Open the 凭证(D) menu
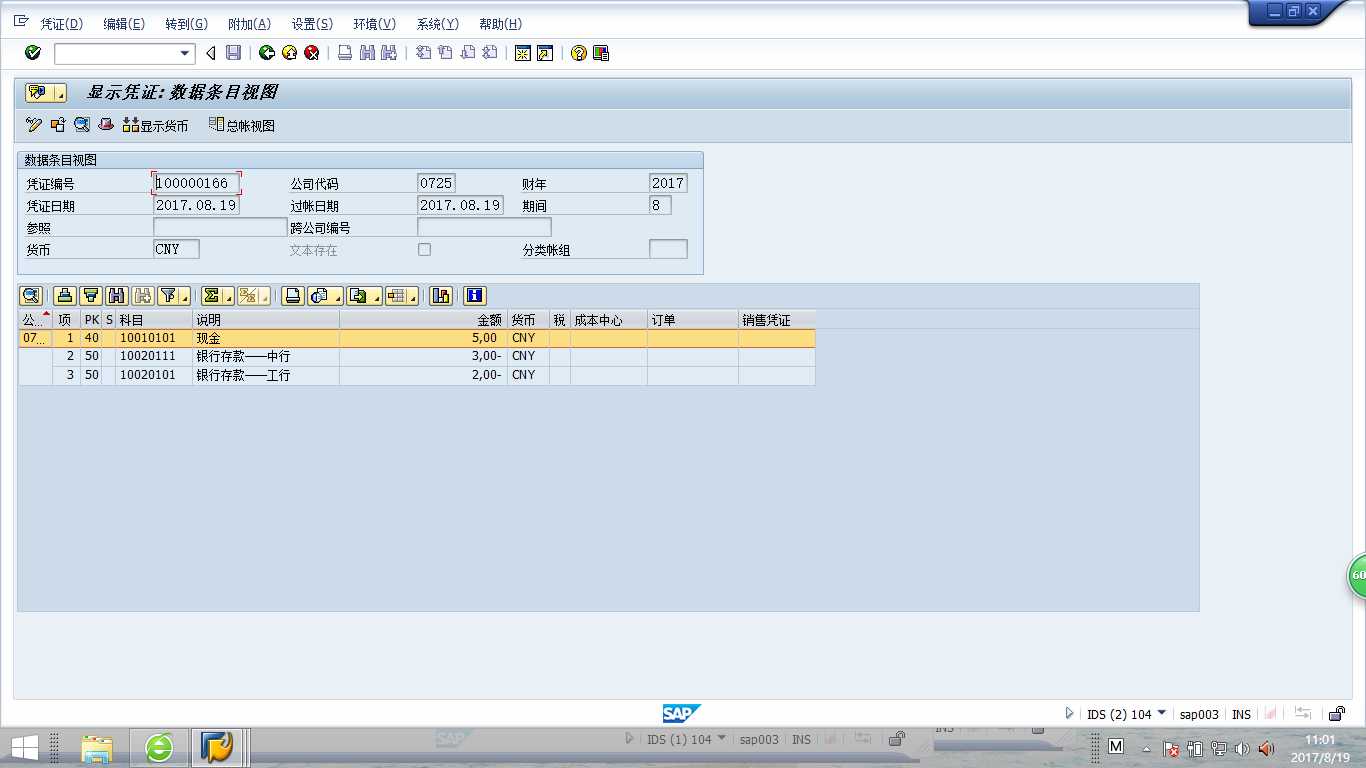The width and height of the screenshot is (1366, 768). [x=61, y=24]
